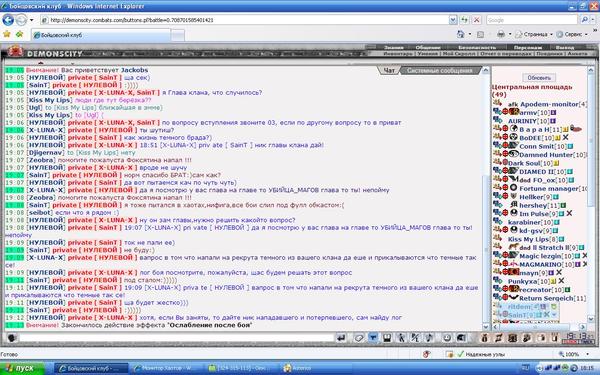Click the Internet Explorer Back button
This screenshot has width=600, height=375.
8,20
